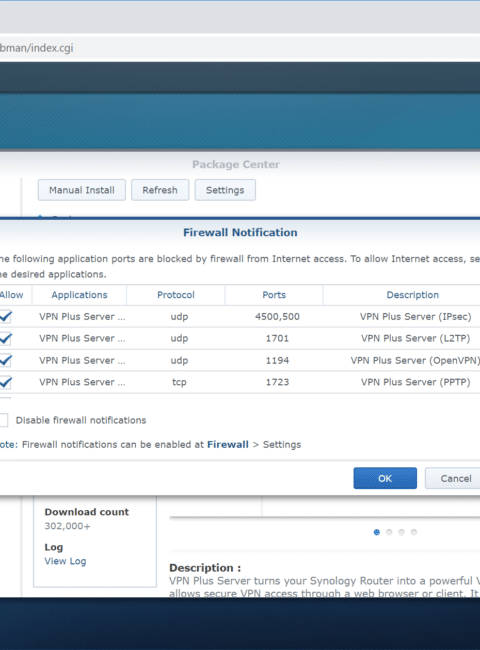
Task: Open the Firewall link in the note
Action: click(x=228, y=444)
